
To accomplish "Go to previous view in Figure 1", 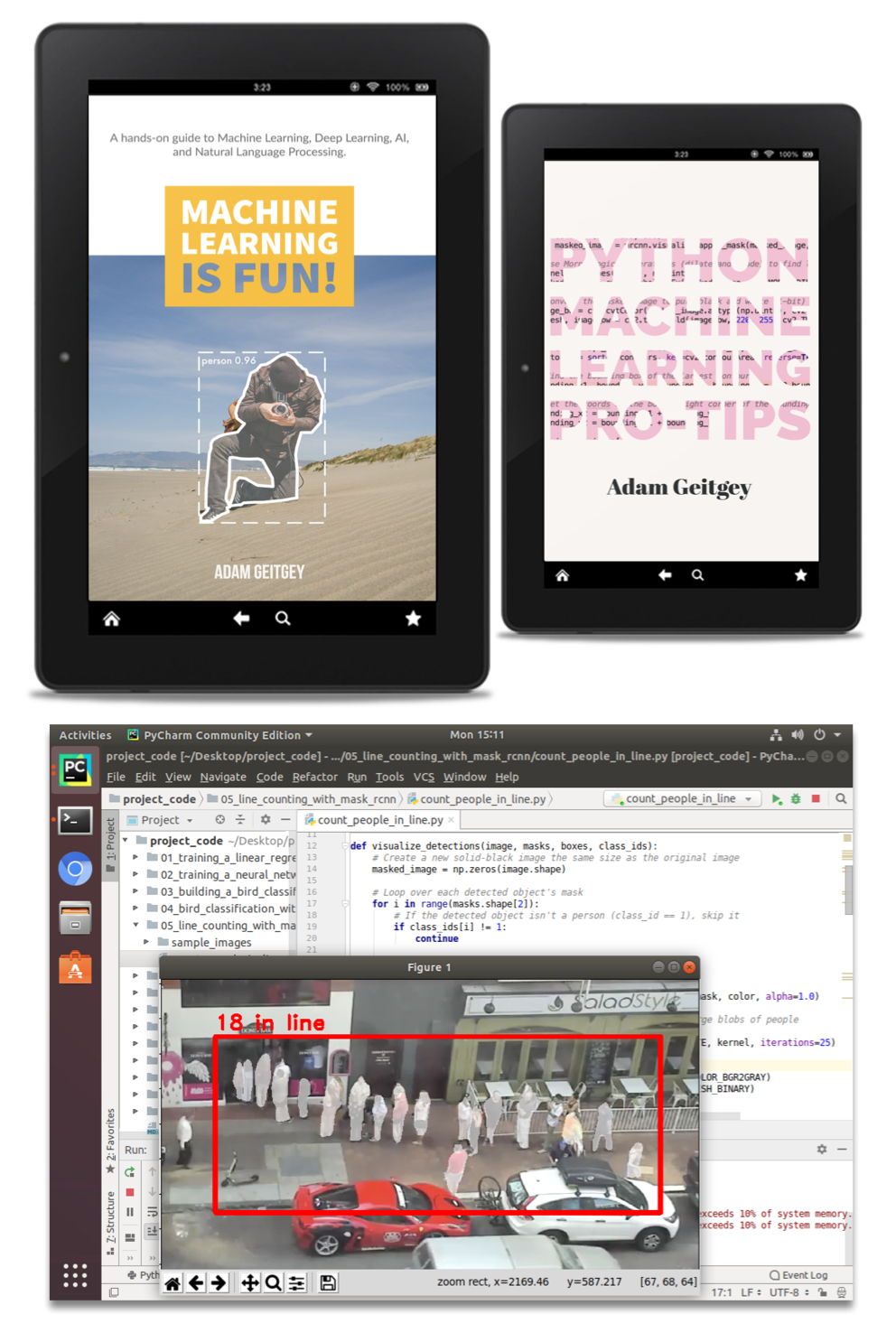I will click(x=196, y=1282).
